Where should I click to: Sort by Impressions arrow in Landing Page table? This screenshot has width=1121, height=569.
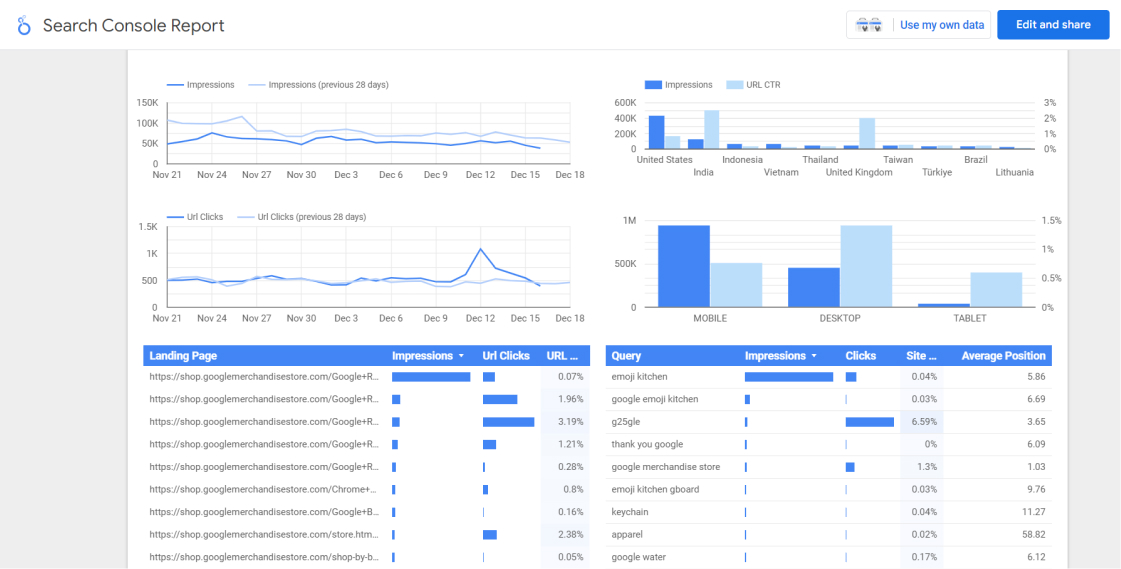click(461, 356)
